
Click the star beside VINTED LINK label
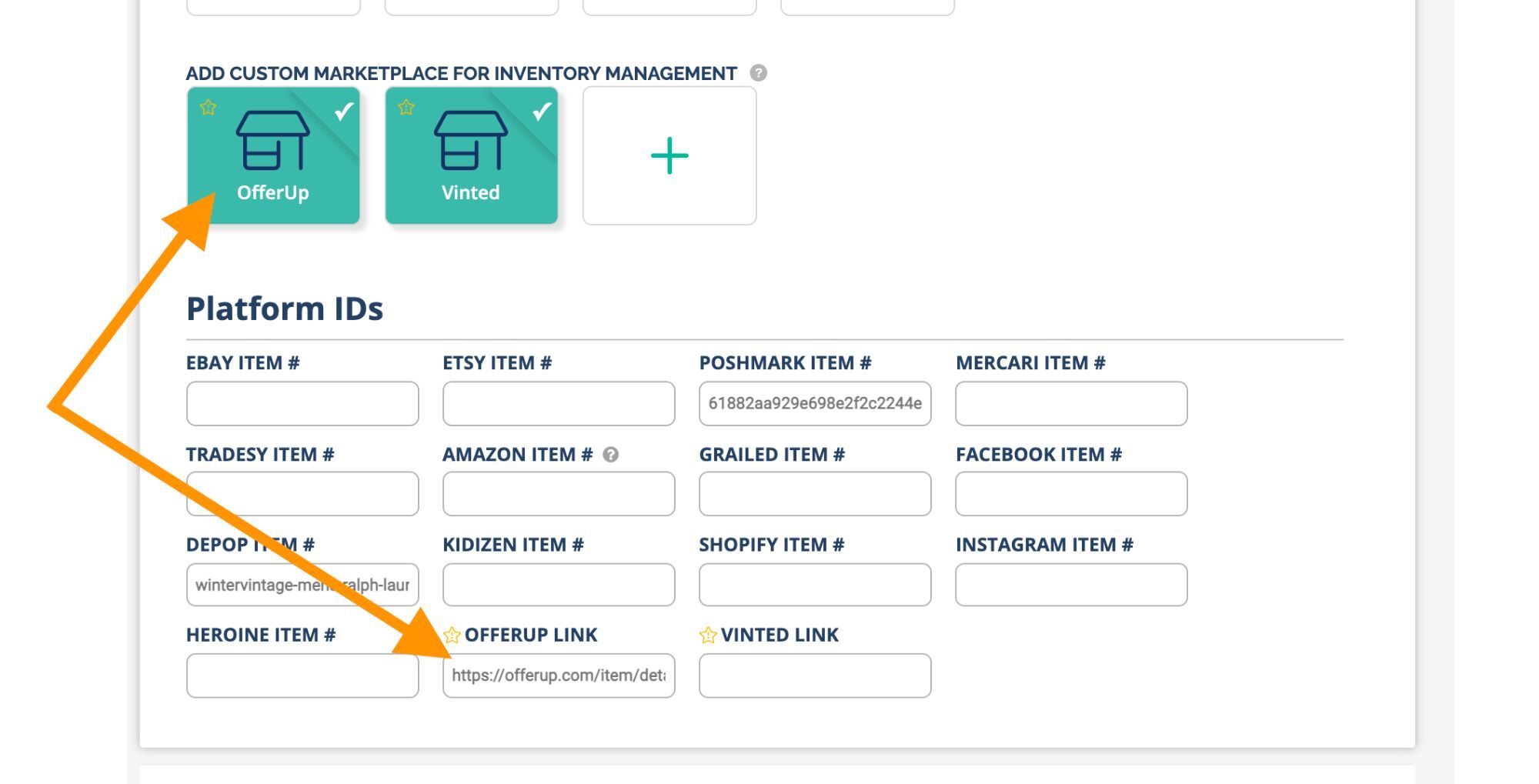click(x=708, y=635)
